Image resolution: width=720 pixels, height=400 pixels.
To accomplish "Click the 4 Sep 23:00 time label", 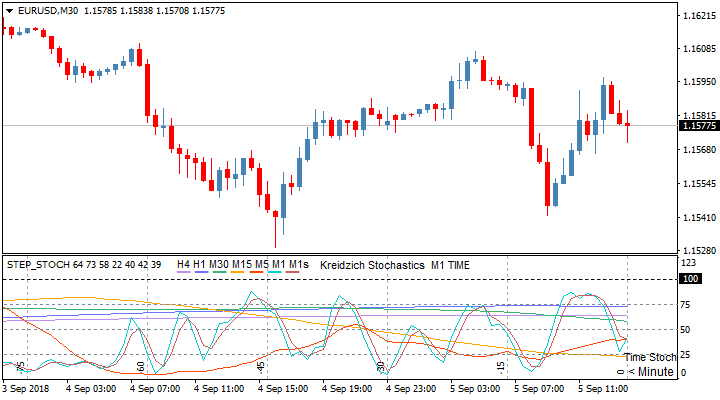I will 411,389.
